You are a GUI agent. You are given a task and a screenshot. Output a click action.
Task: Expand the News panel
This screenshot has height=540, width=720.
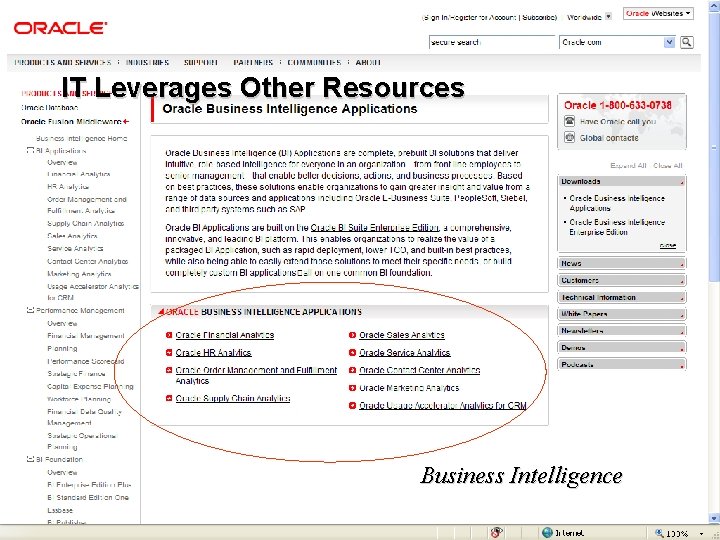622,264
